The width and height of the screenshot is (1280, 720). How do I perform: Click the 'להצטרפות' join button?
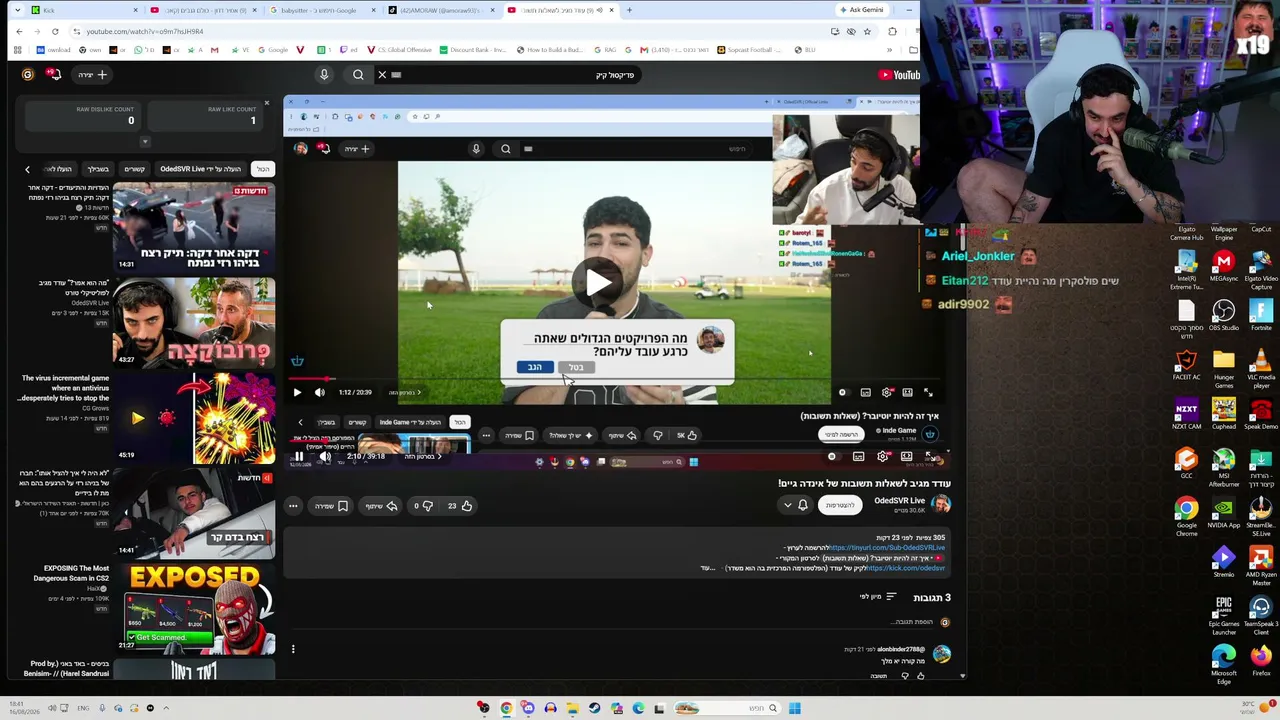[x=839, y=506]
